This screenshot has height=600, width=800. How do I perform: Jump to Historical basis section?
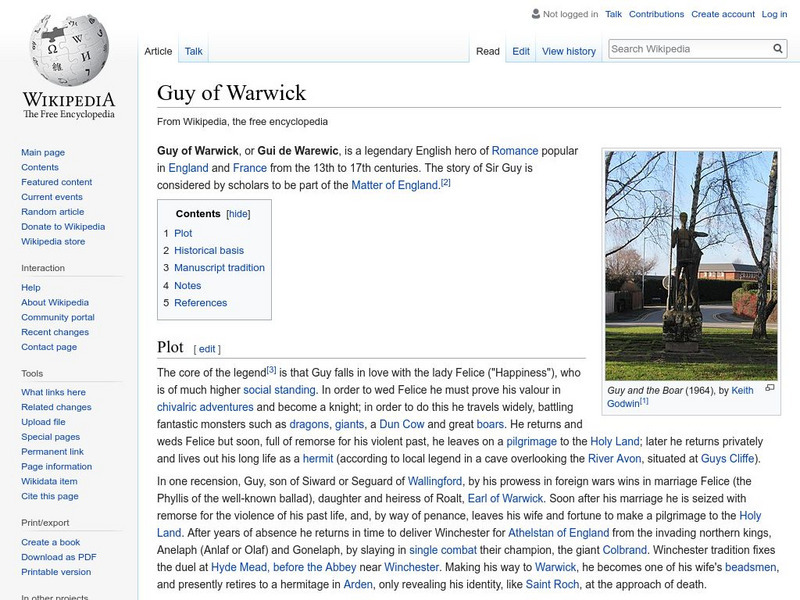click(x=209, y=251)
